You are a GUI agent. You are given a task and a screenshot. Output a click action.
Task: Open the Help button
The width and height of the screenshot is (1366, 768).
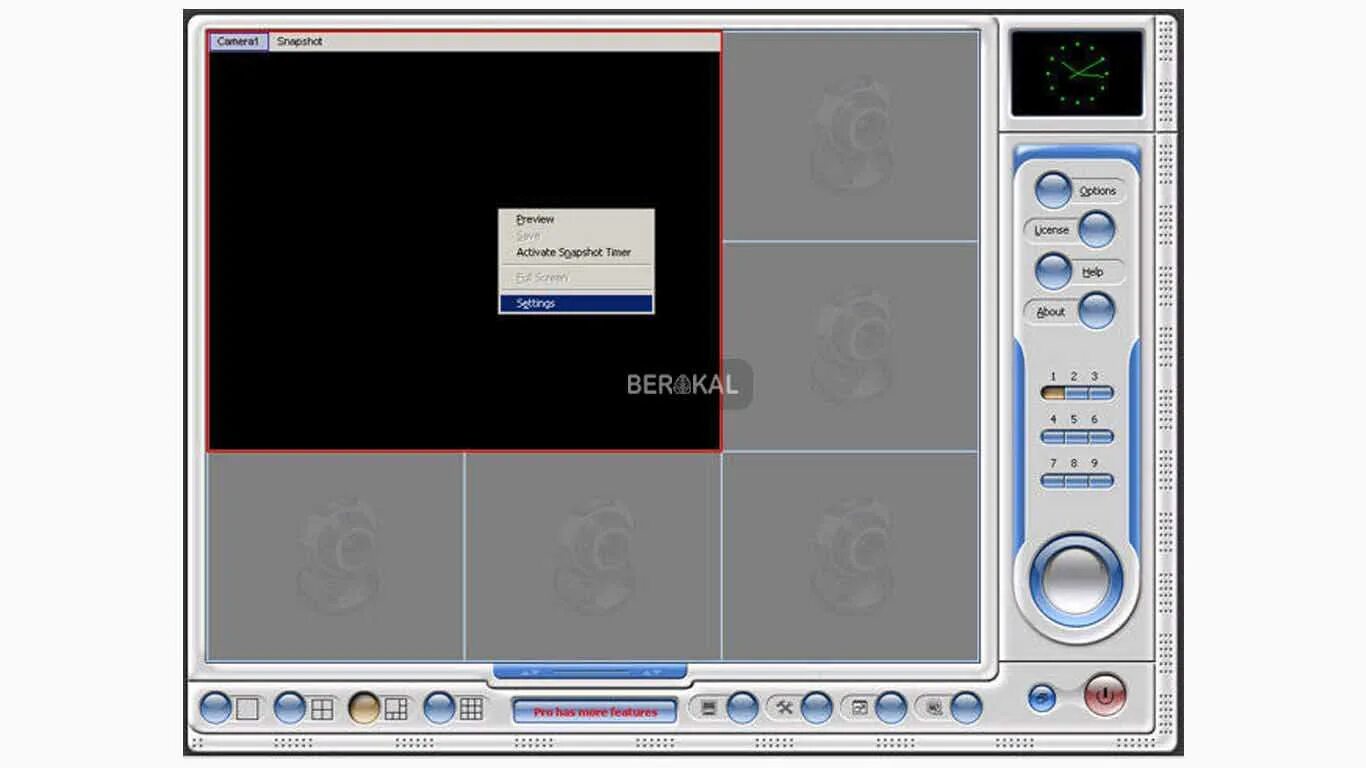pyautogui.click(x=1053, y=271)
